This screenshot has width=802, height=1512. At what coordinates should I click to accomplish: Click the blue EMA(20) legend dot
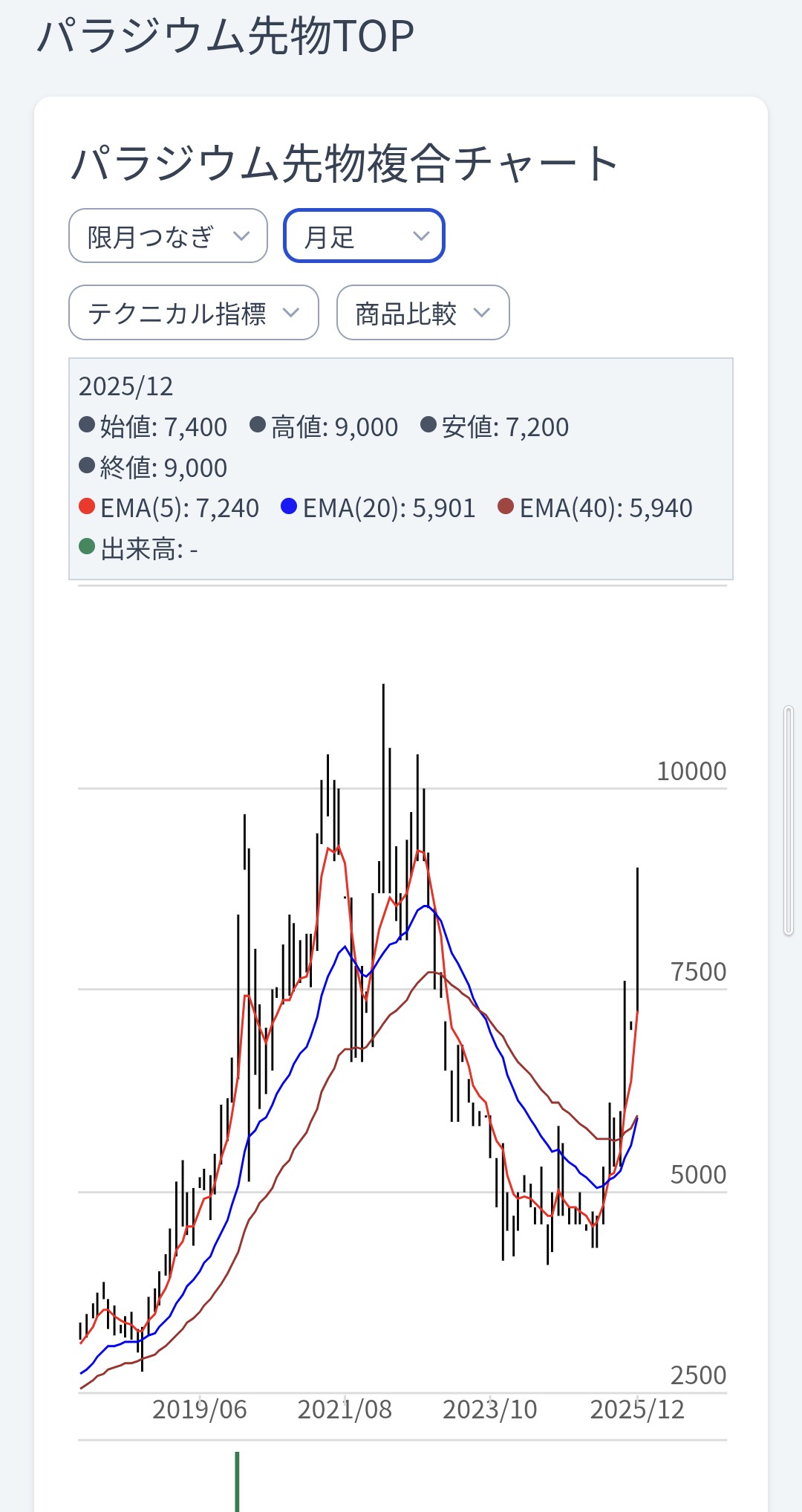pos(289,507)
